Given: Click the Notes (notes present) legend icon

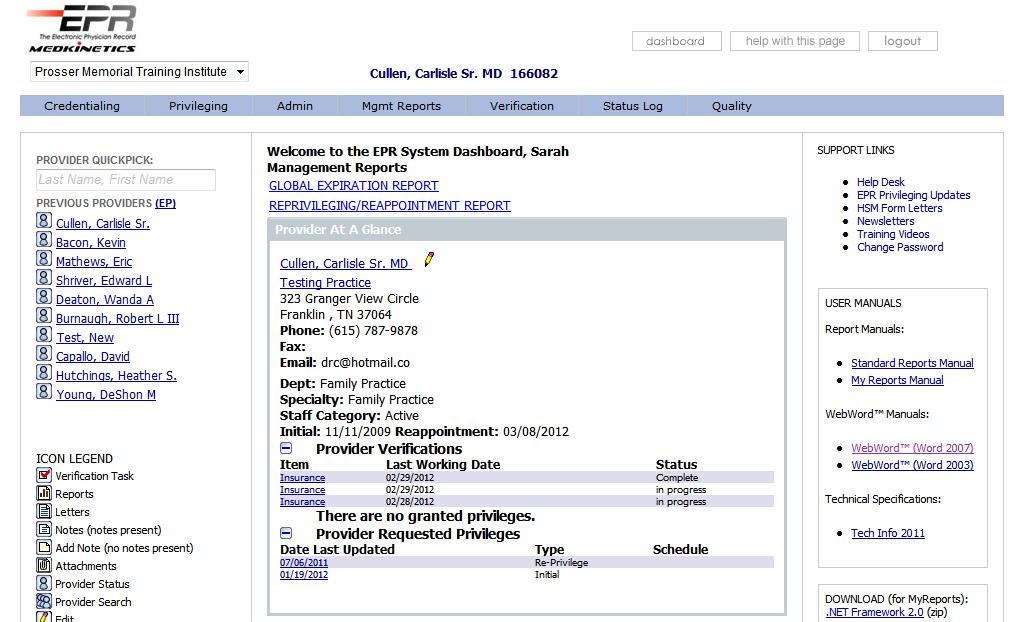Looking at the screenshot, I should click(43, 529).
